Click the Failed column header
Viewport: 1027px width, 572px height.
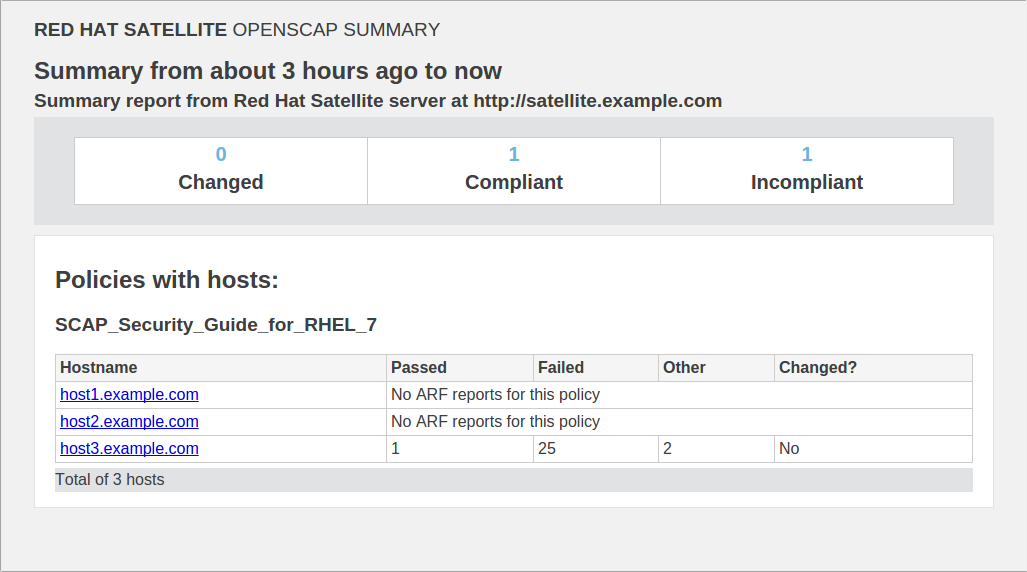pyautogui.click(x=561, y=368)
